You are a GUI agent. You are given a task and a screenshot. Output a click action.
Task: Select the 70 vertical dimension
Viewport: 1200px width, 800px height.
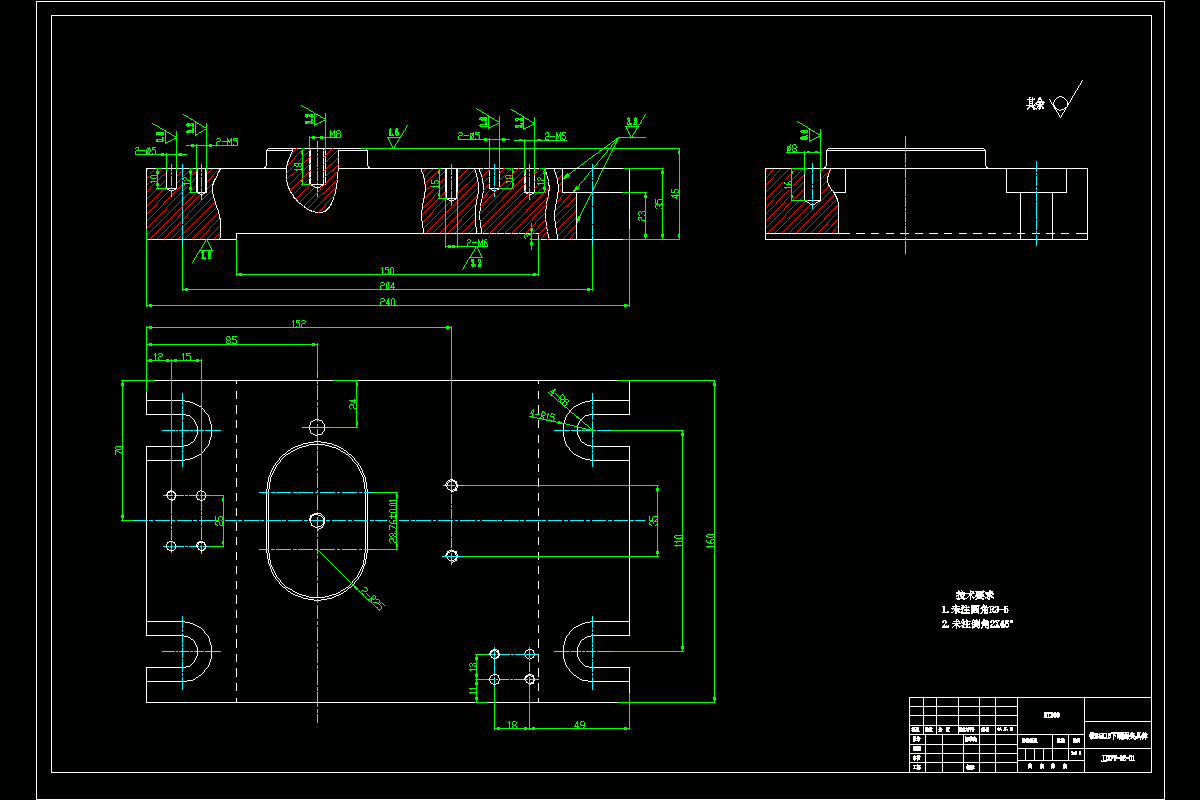point(117,450)
